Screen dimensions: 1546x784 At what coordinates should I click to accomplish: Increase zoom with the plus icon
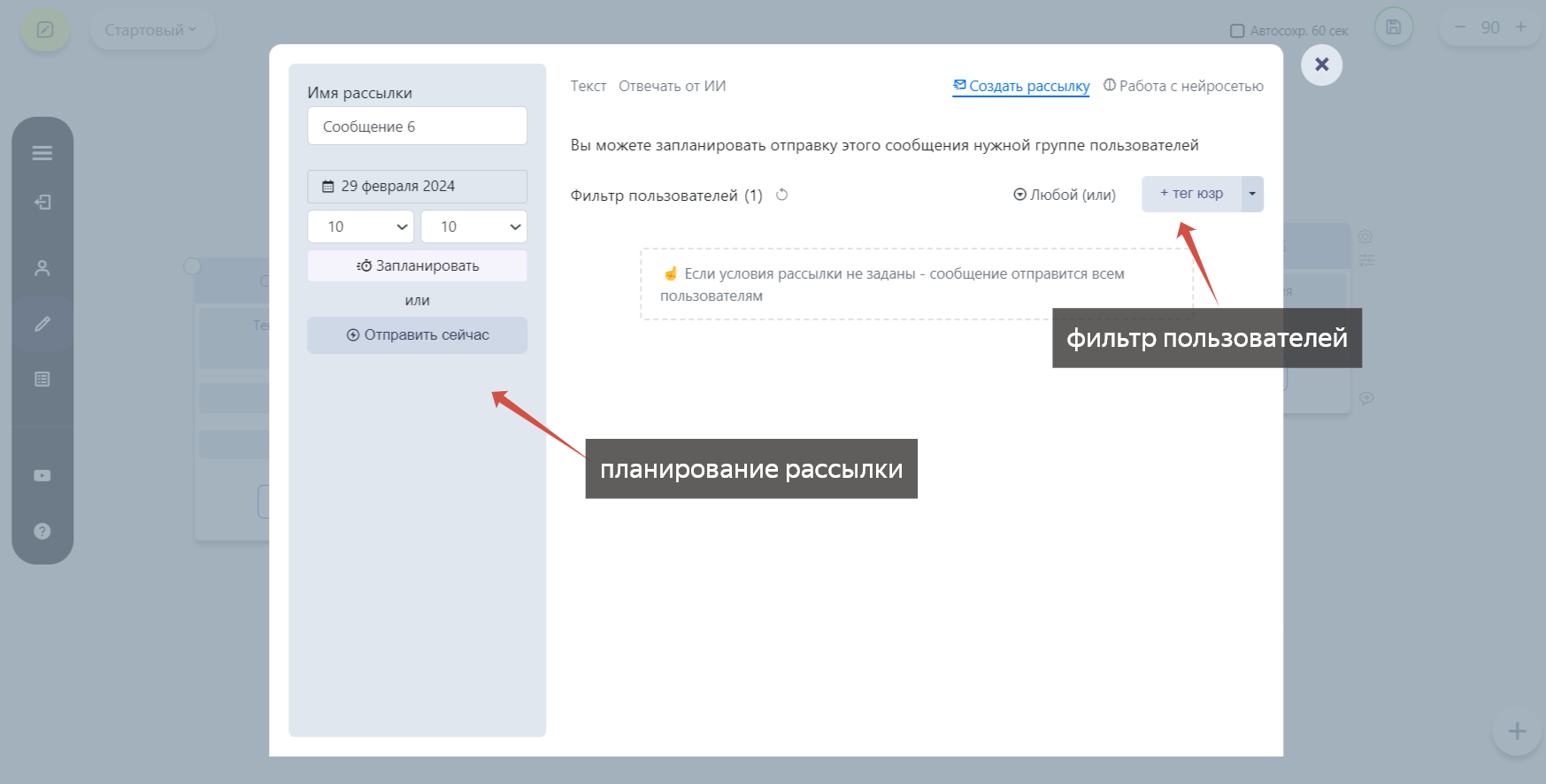pos(1520,27)
